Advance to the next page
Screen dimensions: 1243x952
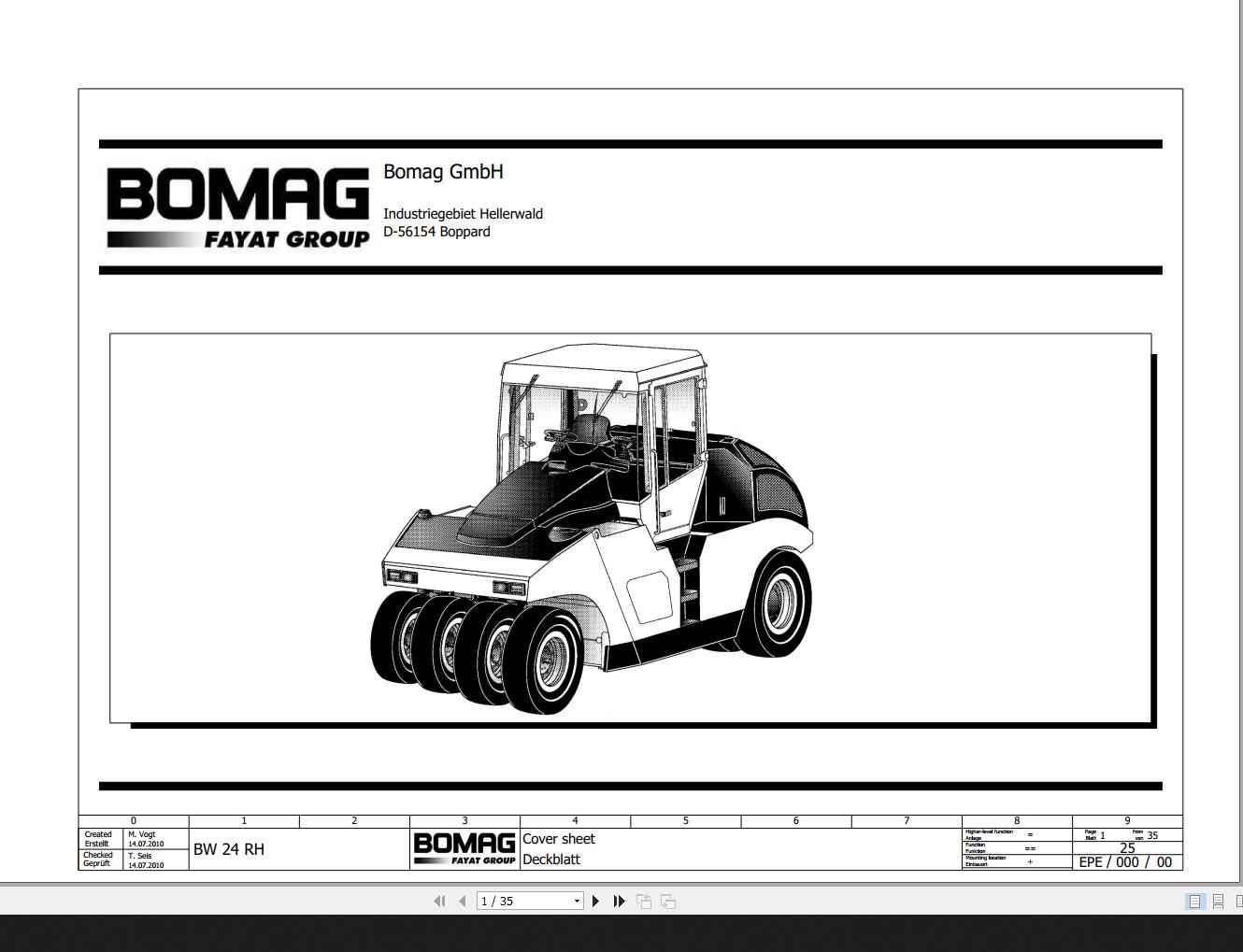point(596,901)
